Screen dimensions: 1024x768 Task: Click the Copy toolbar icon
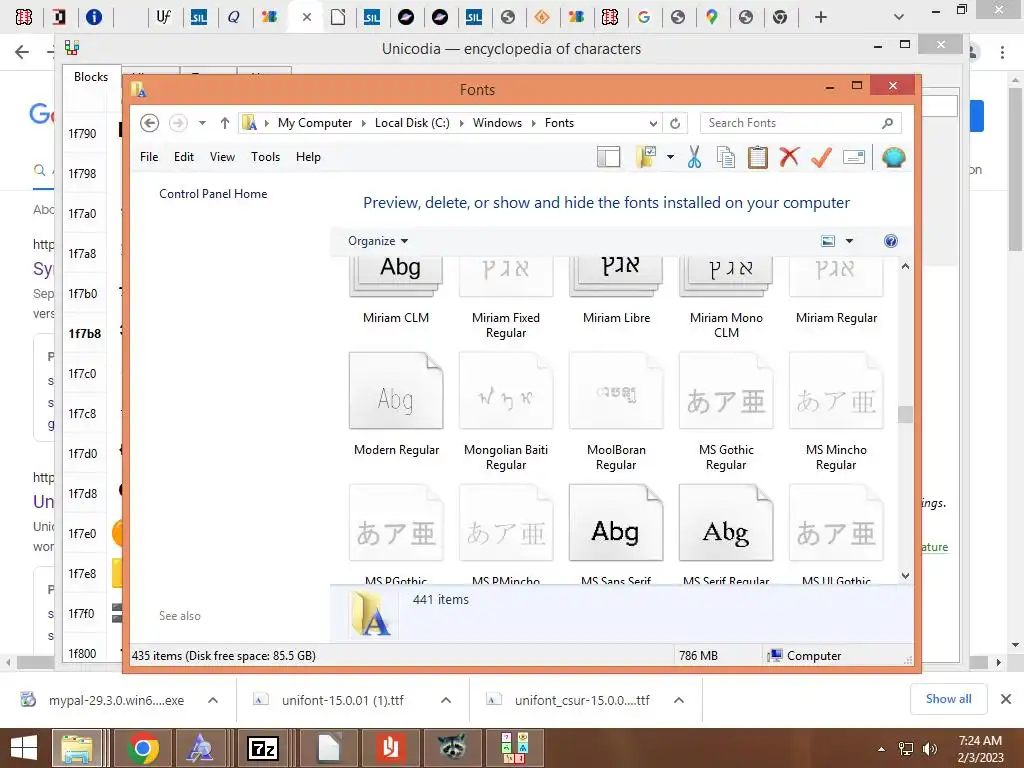click(x=726, y=157)
